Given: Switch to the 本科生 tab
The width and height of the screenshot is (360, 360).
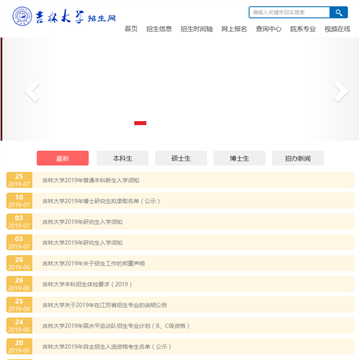Looking at the screenshot, I should tap(123, 158).
